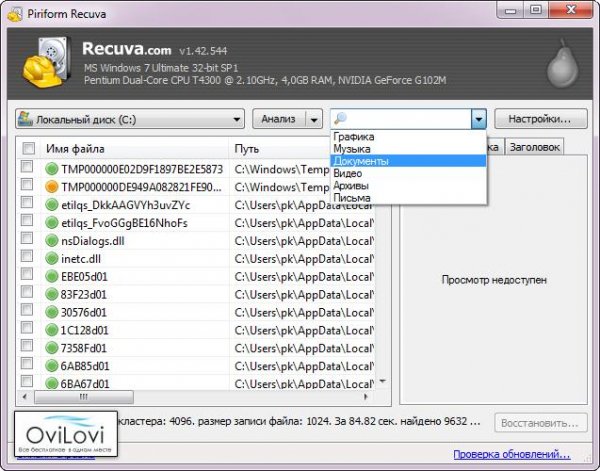600x471 pixels.
Task: Click the Восстановить recover button
Action: click(541, 423)
